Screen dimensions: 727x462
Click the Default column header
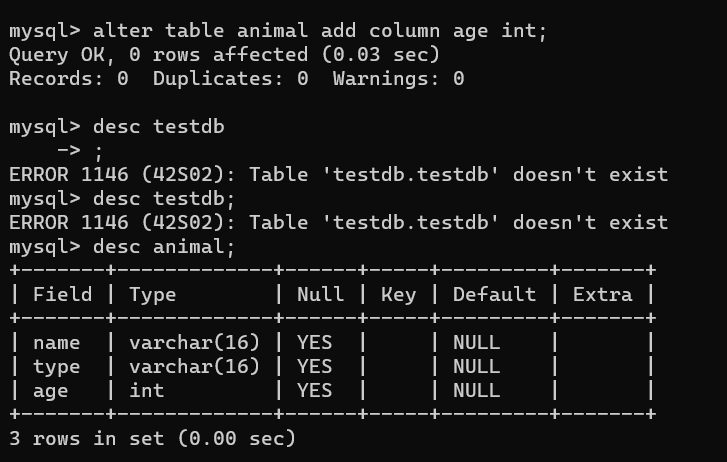click(x=494, y=295)
